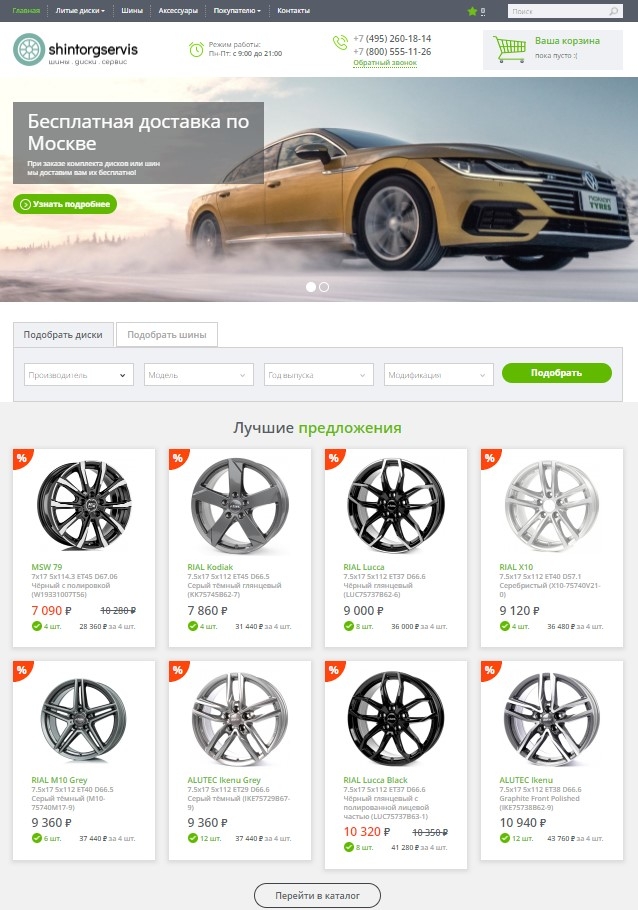This screenshot has width=638, height=910.
Task: Click availability checkmark for RIAL Kodiak
Action: coord(193,626)
